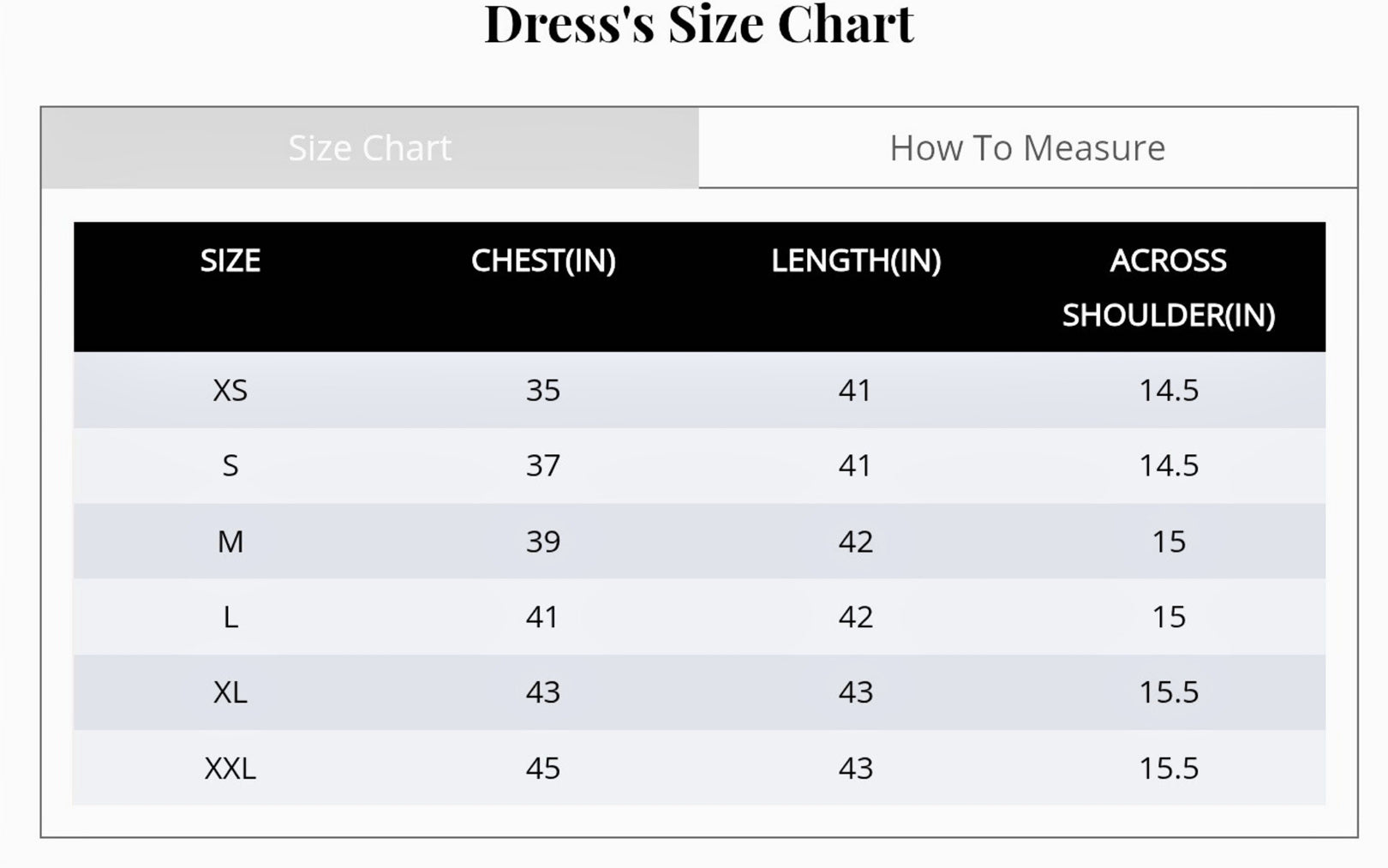Click shoulder value 14.5 in XS row
Viewport: 1388px width, 868px height.
(x=1169, y=391)
